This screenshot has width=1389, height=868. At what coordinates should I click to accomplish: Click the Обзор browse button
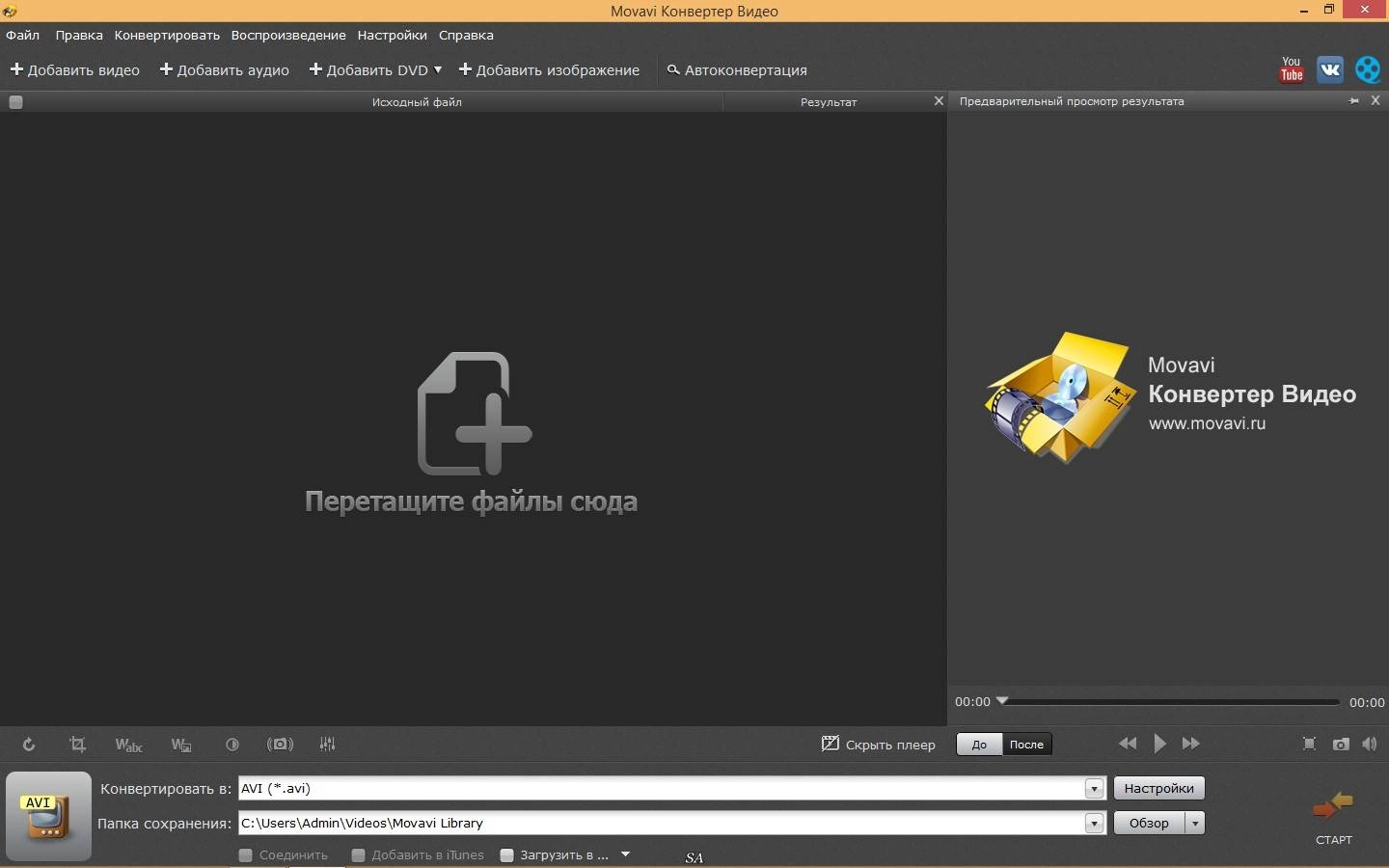tap(1150, 824)
